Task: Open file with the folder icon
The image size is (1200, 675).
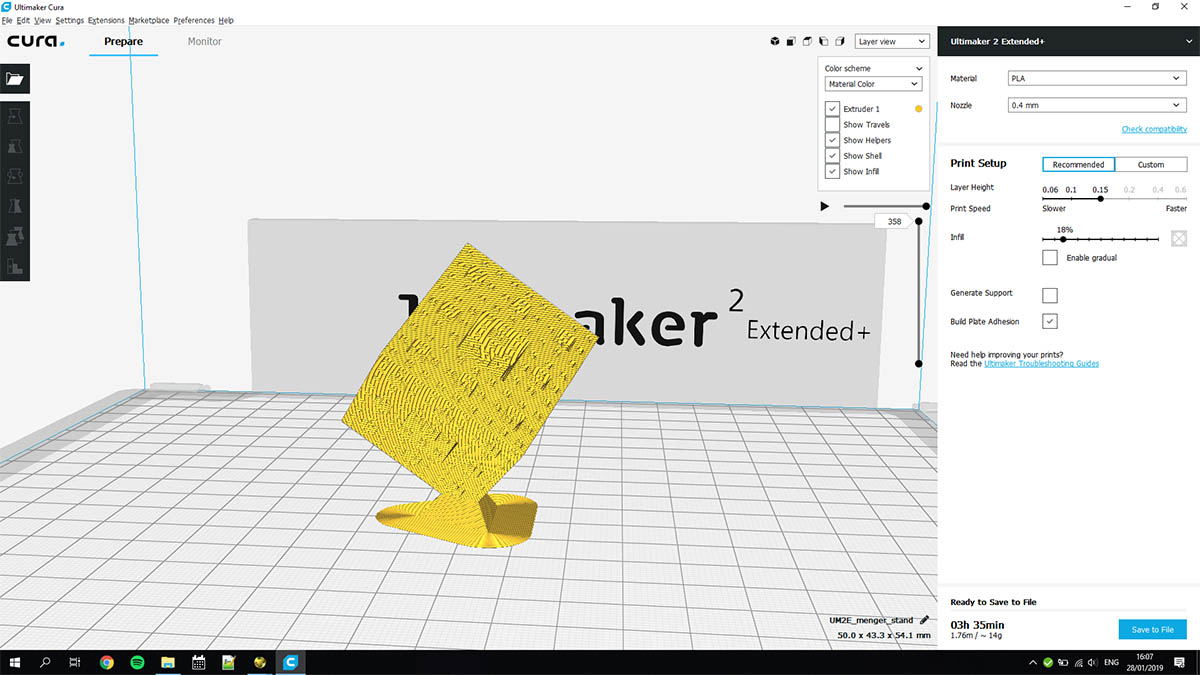Action: pos(15,79)
